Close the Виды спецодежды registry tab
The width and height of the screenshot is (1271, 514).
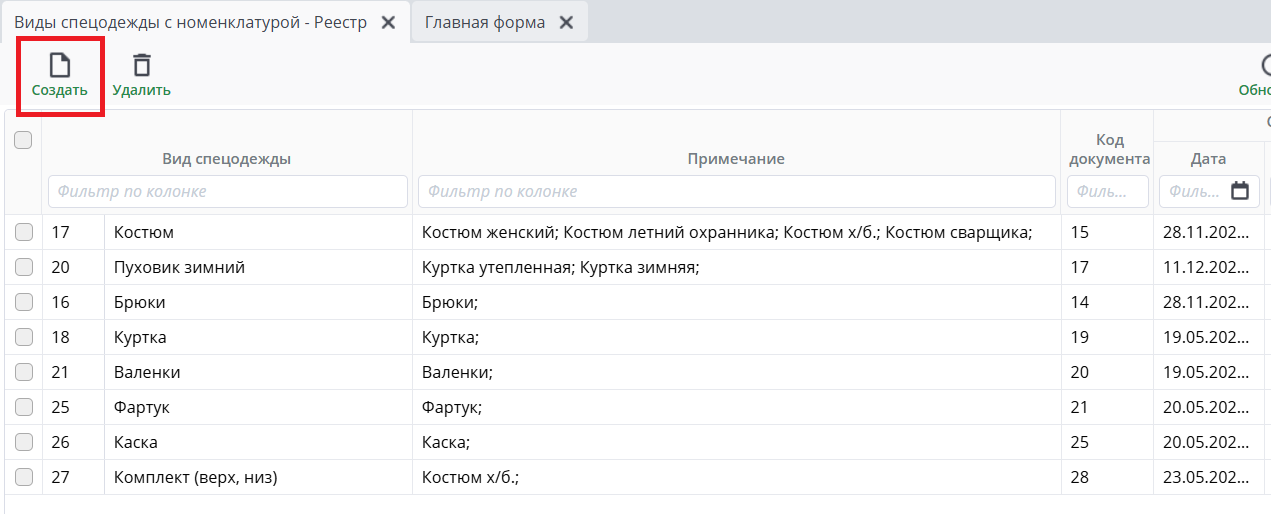click(x=389, y=22)
